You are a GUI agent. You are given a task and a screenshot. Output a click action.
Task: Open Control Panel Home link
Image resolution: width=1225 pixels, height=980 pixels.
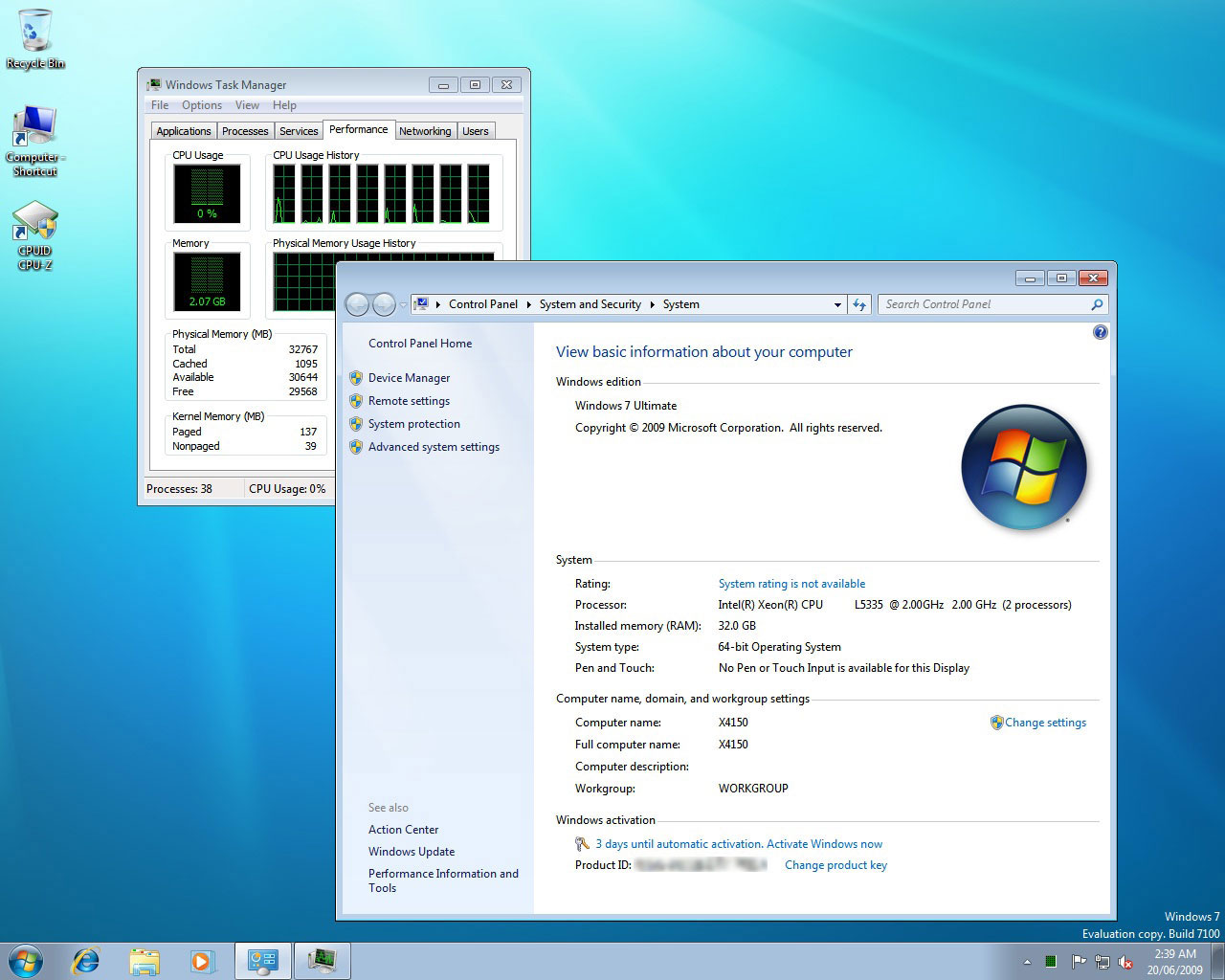[x=420, y=344]
